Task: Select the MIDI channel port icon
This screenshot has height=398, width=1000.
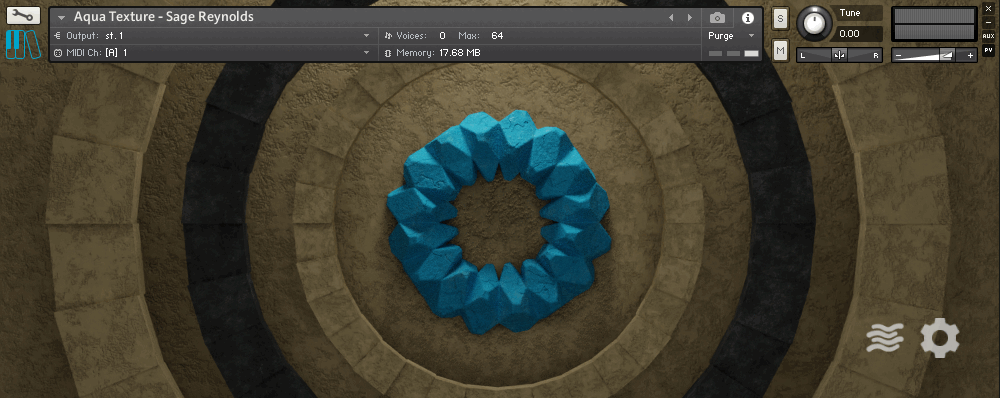Action: (x=58, y=53)
